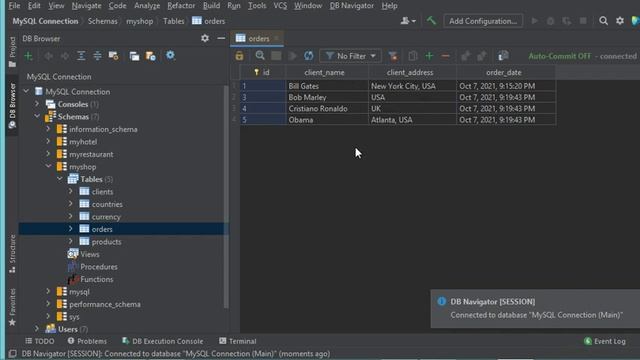Close the orders editor tab
Image resolution: width=640 pixels, height=360 pixels.
(x=276, y=38)
